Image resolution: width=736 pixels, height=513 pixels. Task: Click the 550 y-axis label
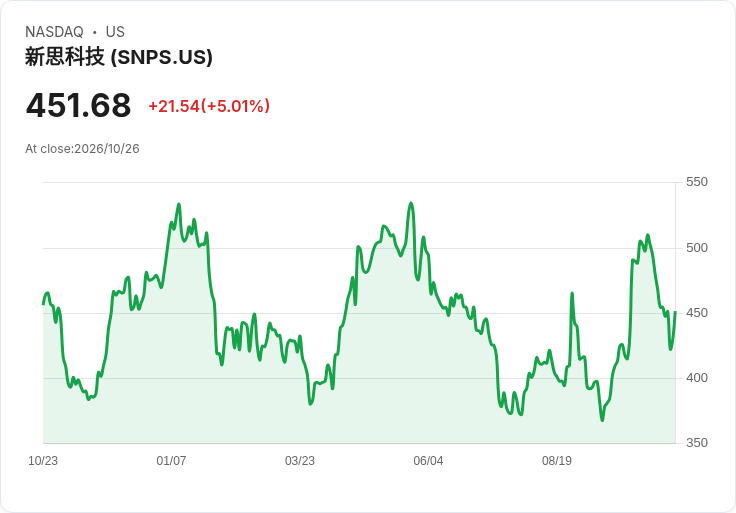(697, 182)
